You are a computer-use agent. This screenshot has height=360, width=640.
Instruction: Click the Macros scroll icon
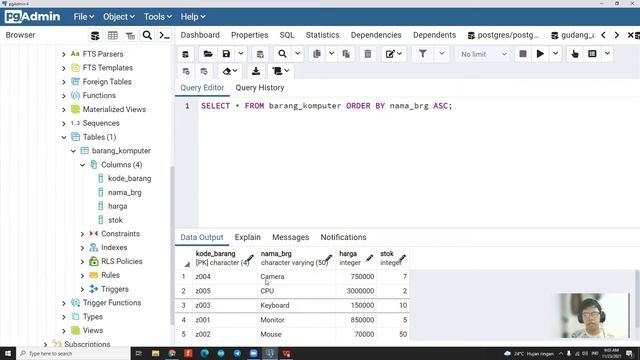(x=277, y=71)
